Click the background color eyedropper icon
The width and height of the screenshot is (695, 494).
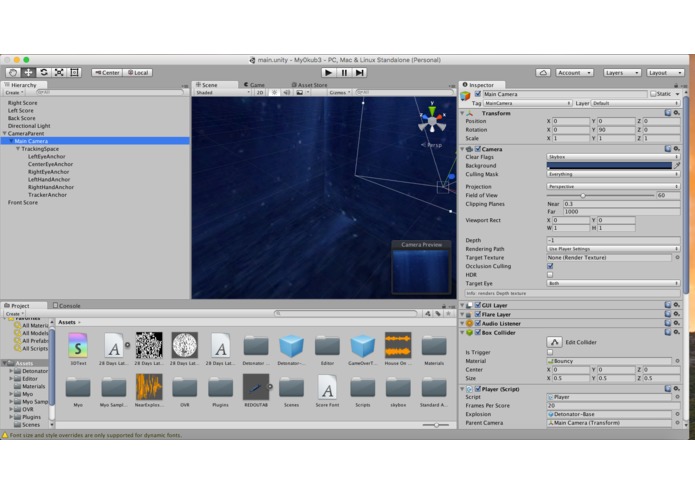pyautogui.click(x=677, y=165)
